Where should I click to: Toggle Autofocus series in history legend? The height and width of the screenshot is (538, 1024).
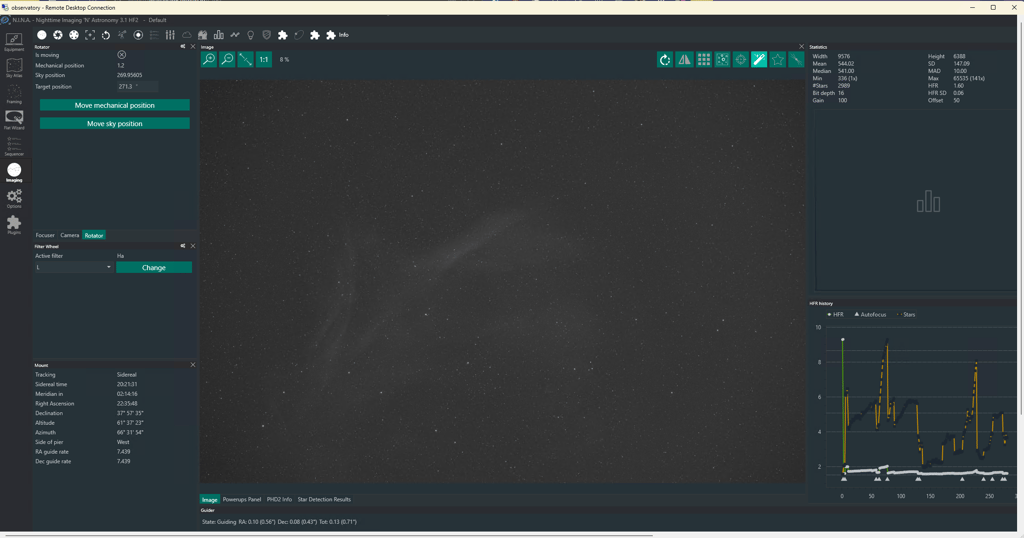coord(871,315)
